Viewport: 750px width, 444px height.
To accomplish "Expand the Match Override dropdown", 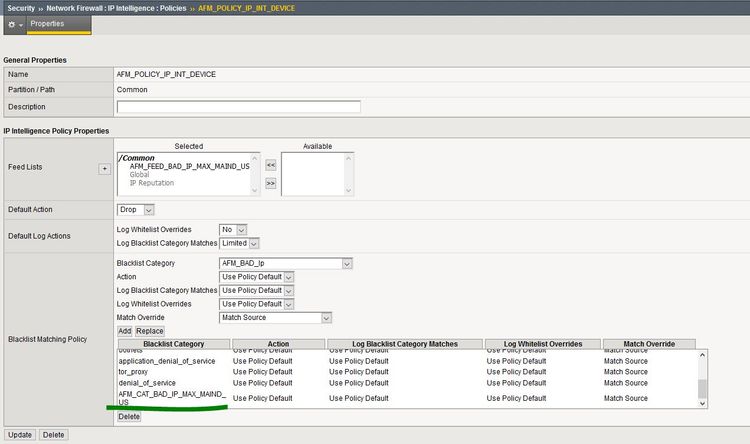I will (x=276, y=318).
